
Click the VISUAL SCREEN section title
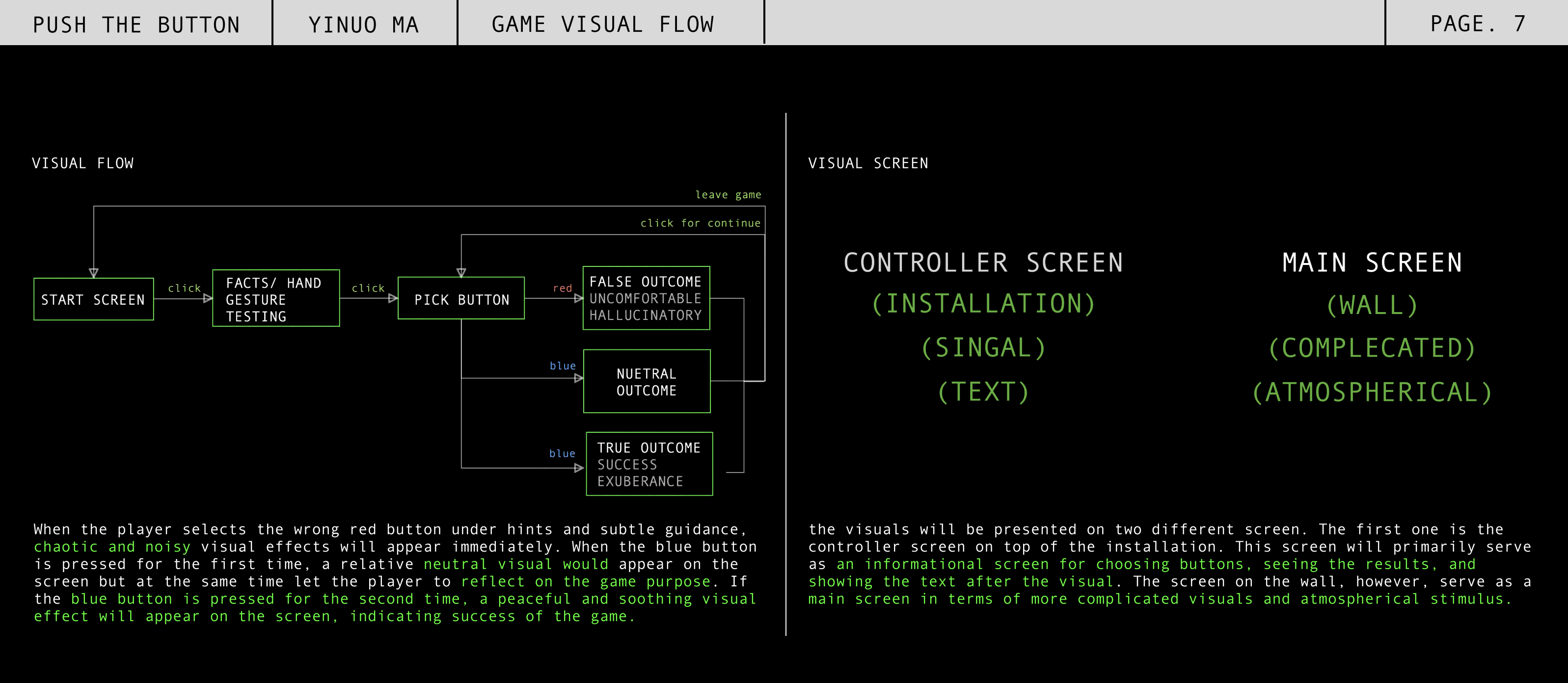point(868,163)
